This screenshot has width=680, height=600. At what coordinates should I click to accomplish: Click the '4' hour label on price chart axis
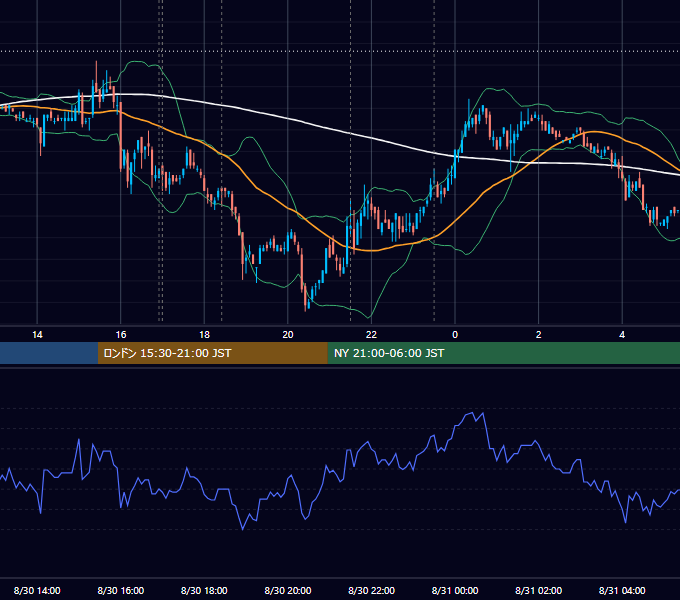[622, 335]
